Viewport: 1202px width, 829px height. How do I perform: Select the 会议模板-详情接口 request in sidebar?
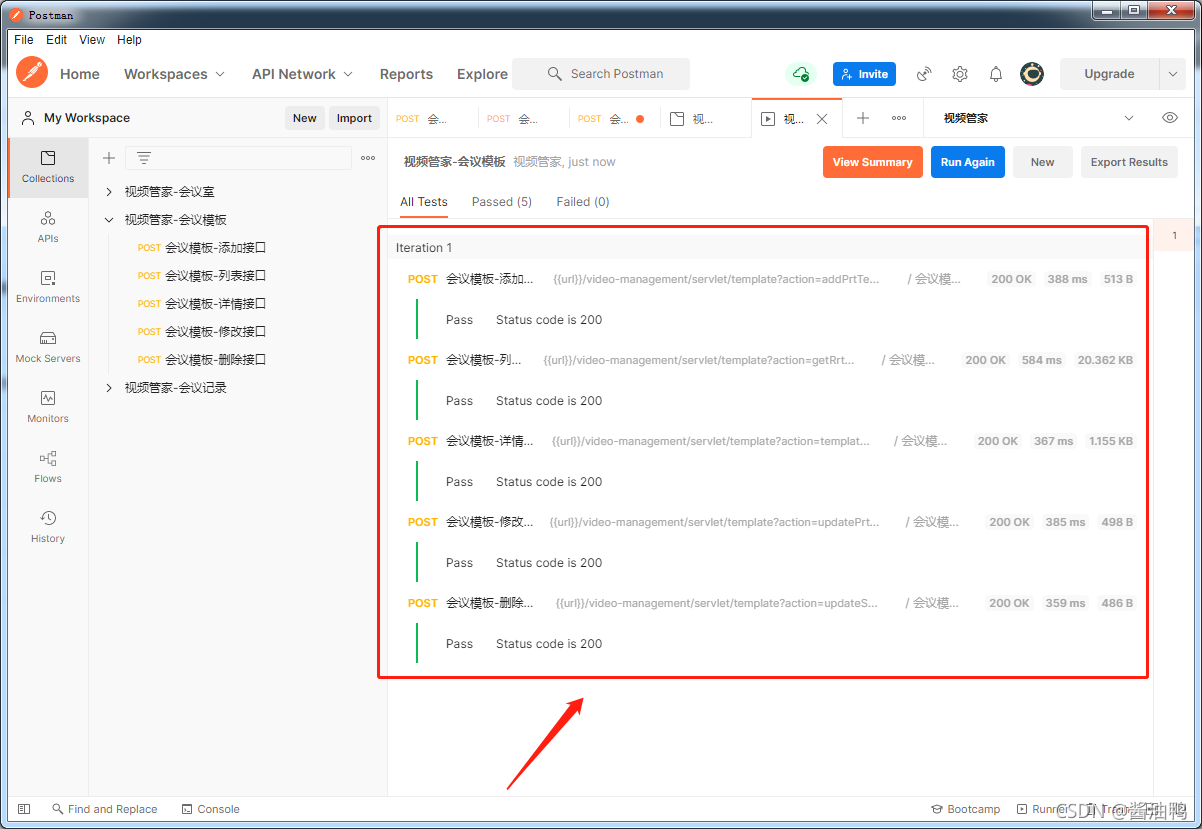pos(215,303)
